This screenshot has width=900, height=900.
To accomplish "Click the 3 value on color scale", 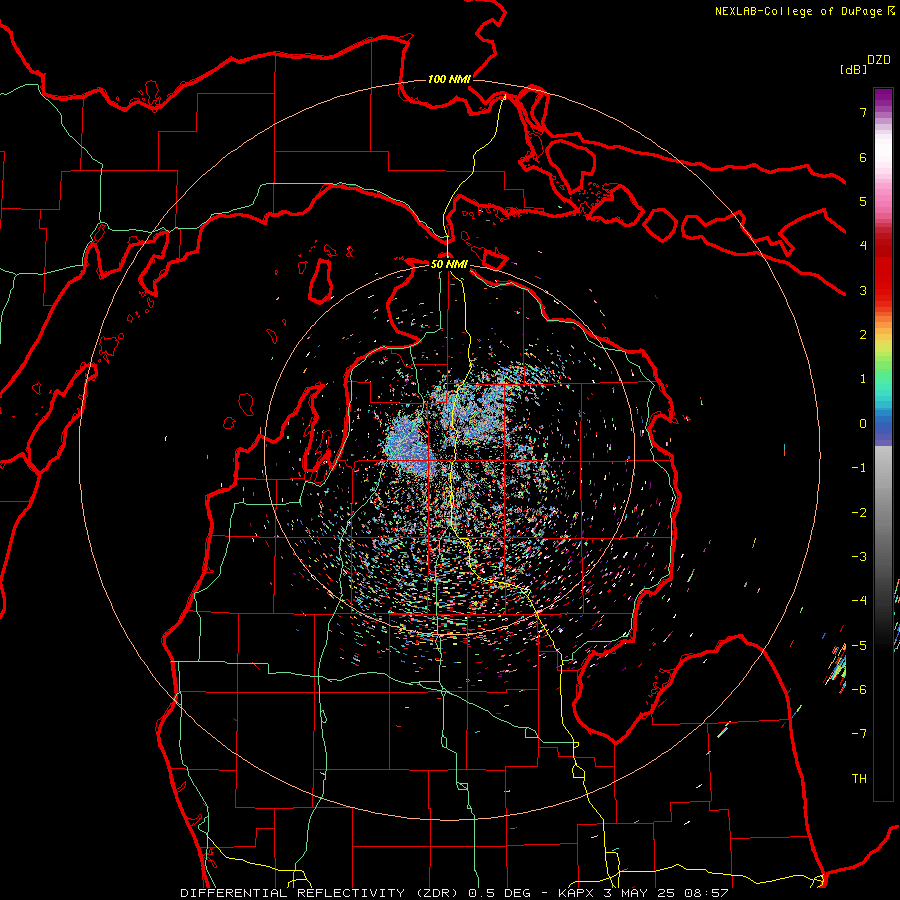I will [x=863, y=290].
